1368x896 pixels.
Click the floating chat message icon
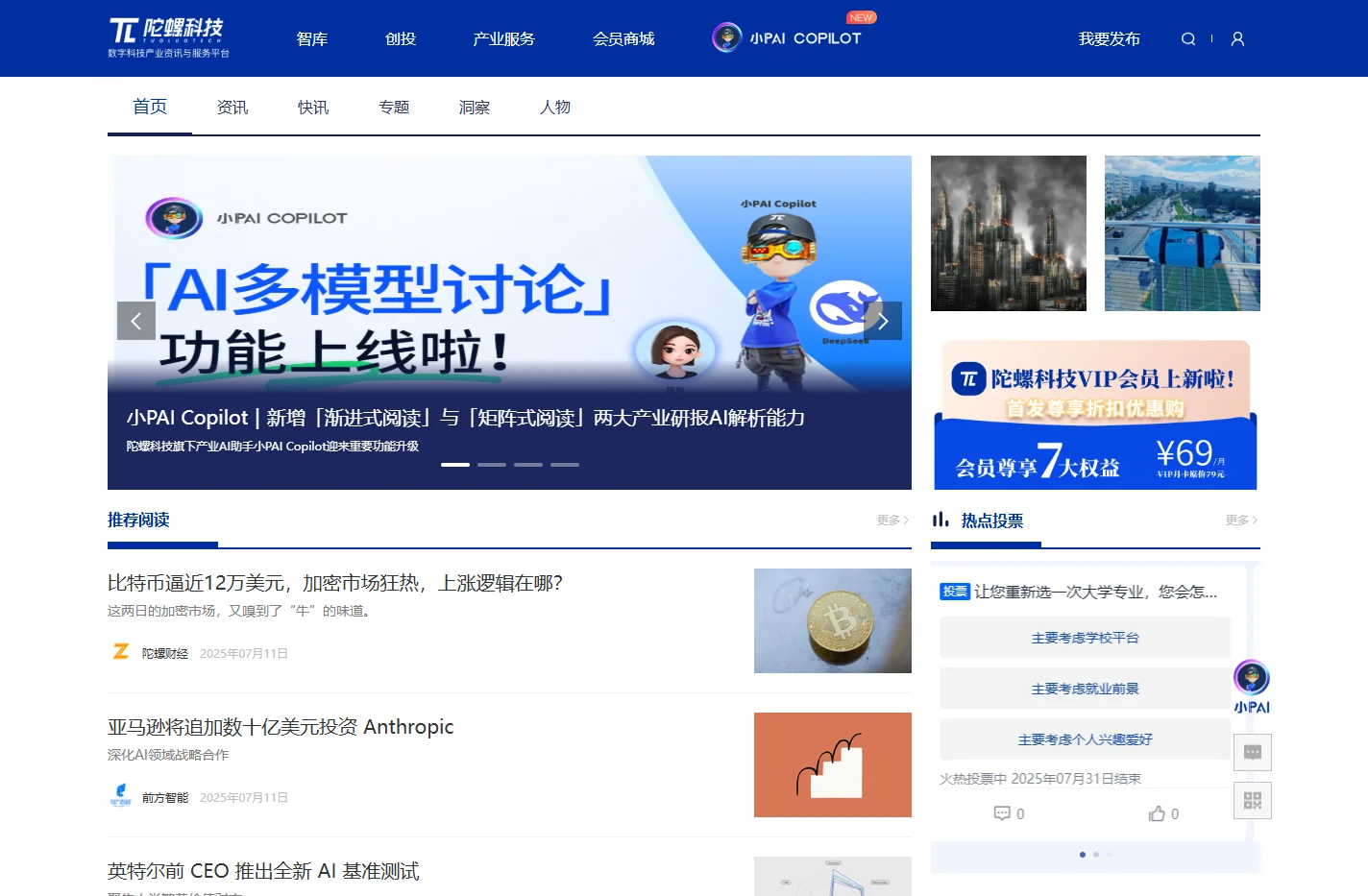point(1253,752)
